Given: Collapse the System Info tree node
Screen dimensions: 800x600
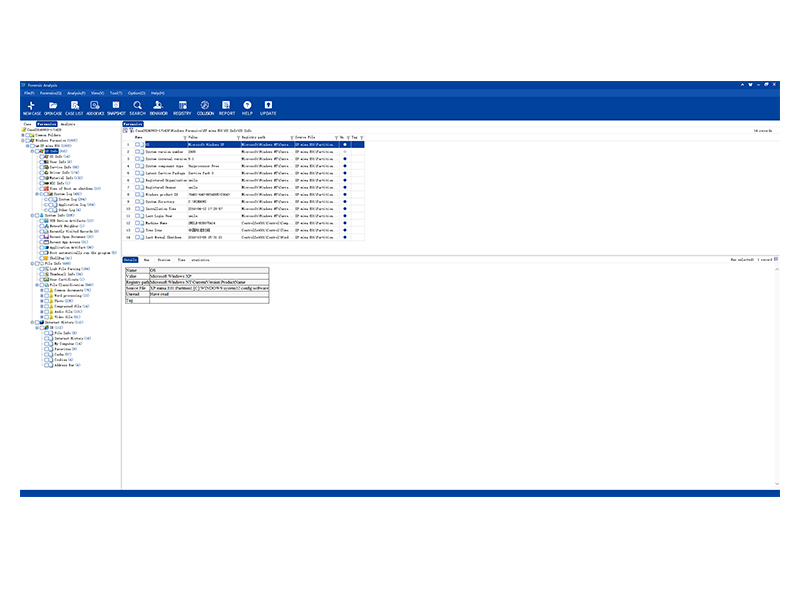Looking at the screenshot, I should tap(32, 215).
